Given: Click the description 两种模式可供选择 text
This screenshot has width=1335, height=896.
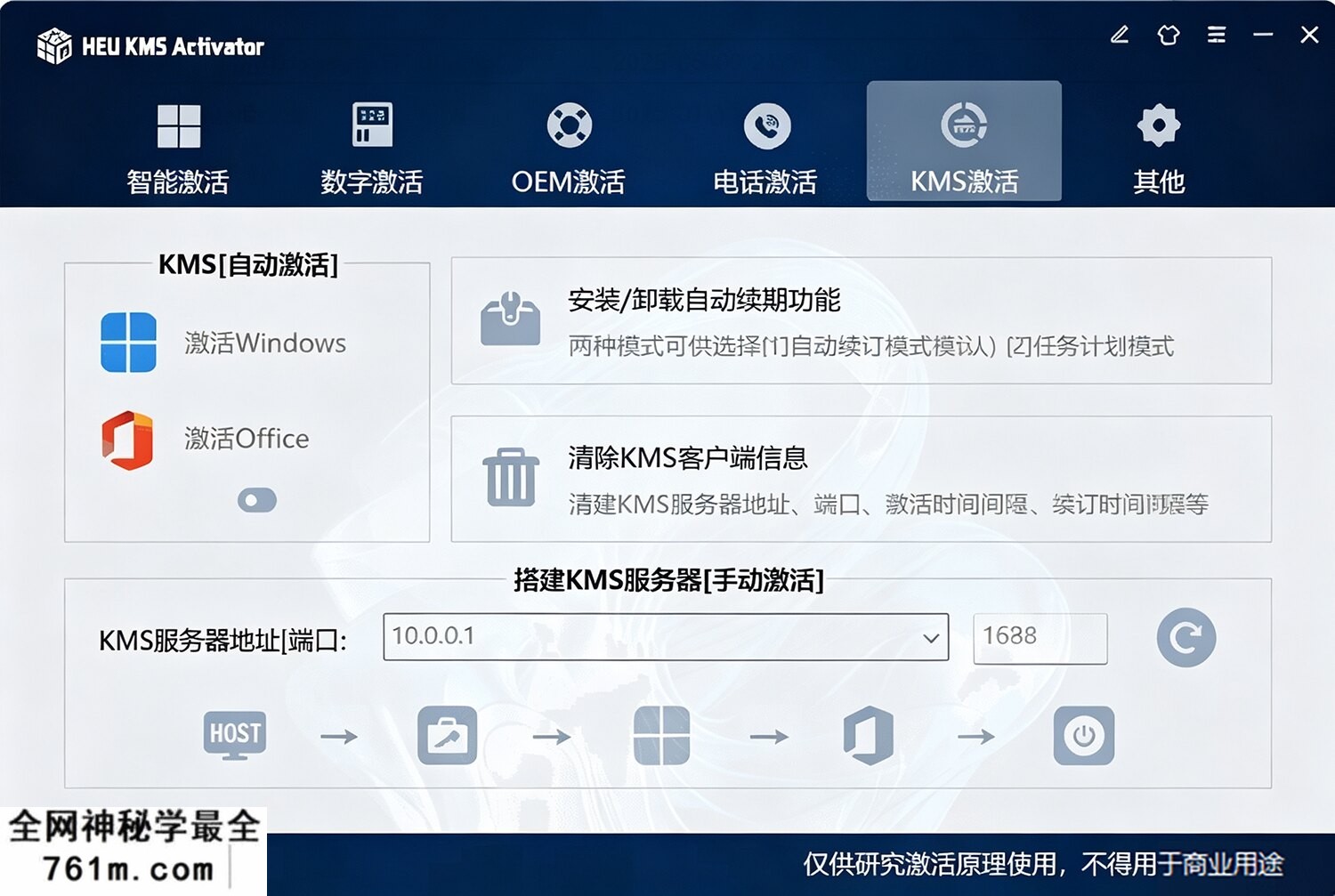Looking at the screenshot, I should click(871, 346).
